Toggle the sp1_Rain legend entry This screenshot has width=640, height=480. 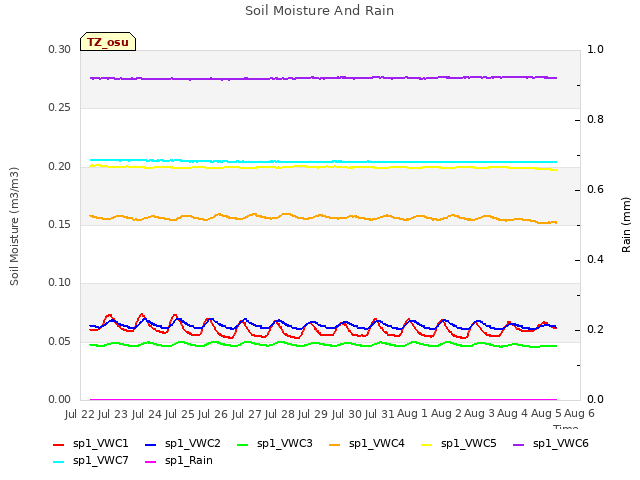pos(179,461)
